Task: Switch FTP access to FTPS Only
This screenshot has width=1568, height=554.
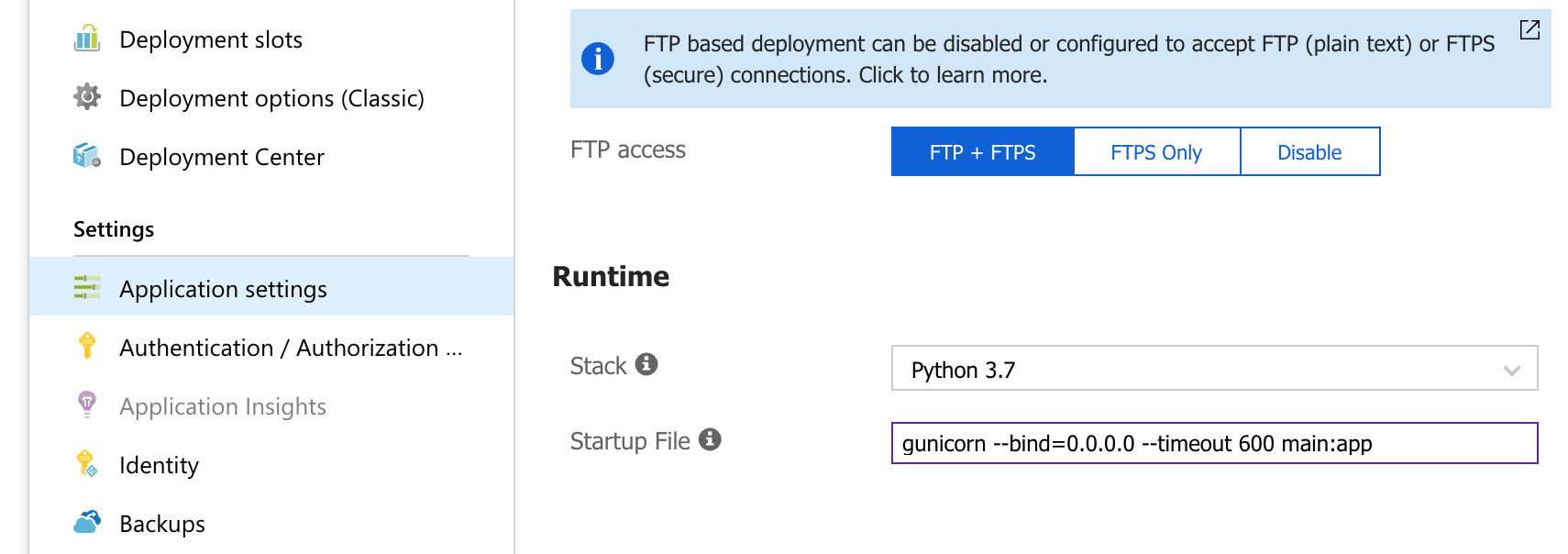Action: pyautogui.click(x=1155, y=152)
